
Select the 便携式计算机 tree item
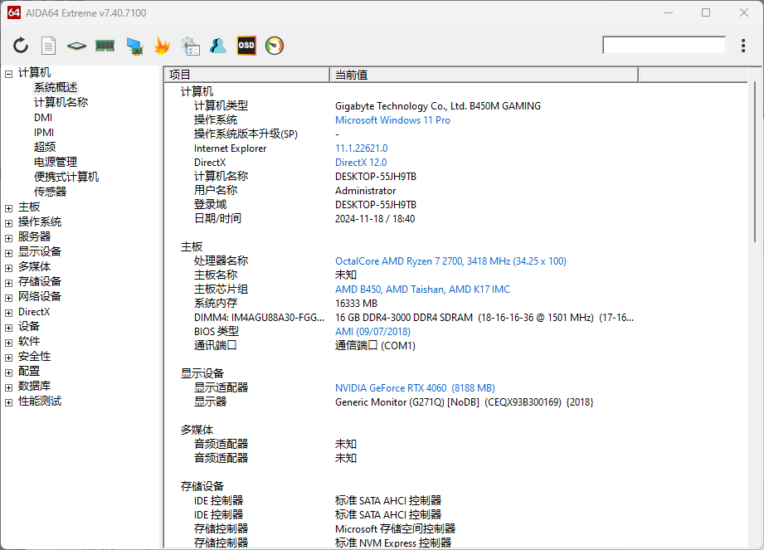[66, 177]
